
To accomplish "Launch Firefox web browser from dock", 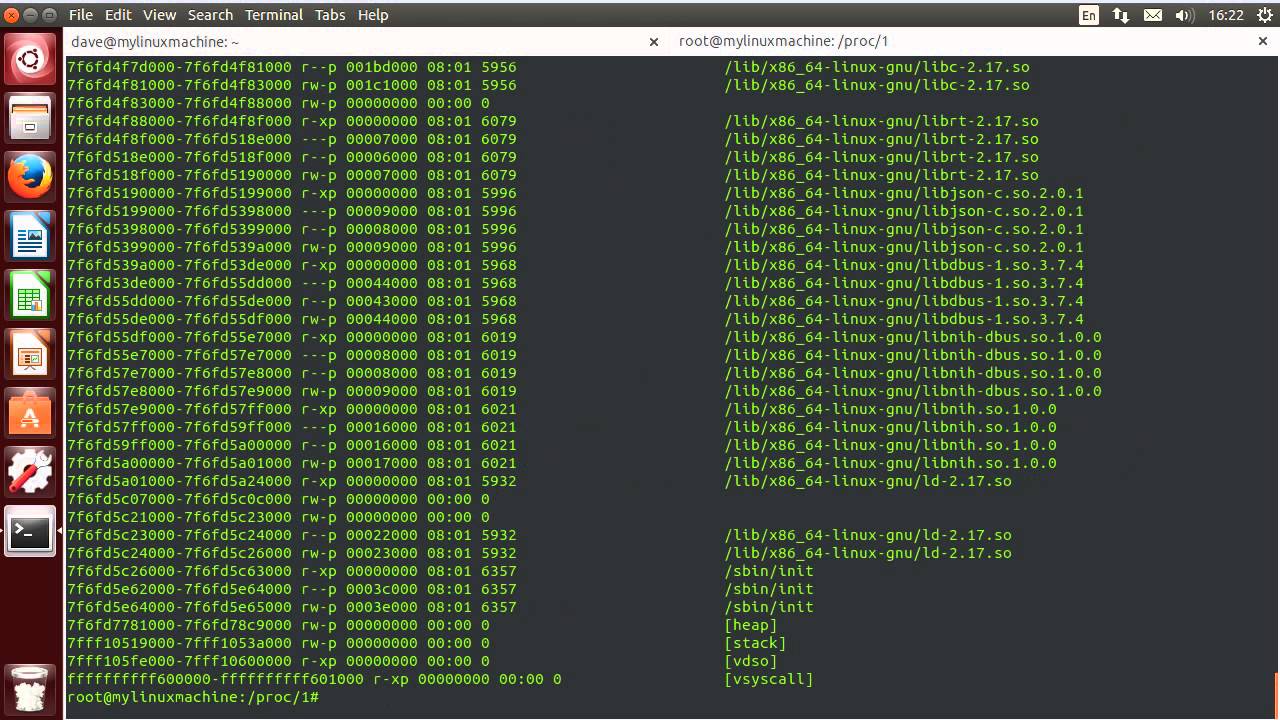I will click(30, 178).
